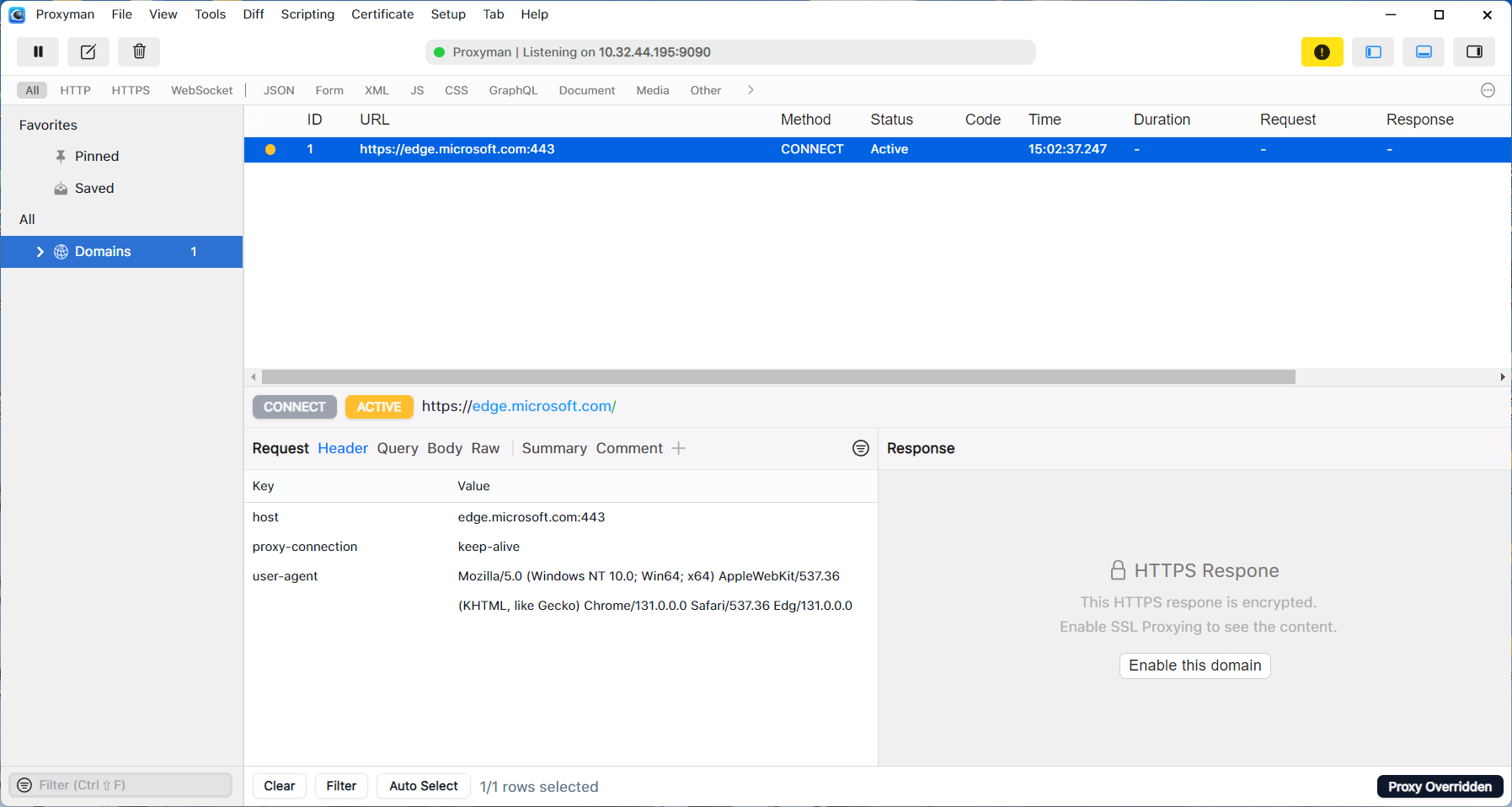Open the Setup menu
Image resolution: width=1512 pixels, height=807 pixels.
[x=448, y=14]
